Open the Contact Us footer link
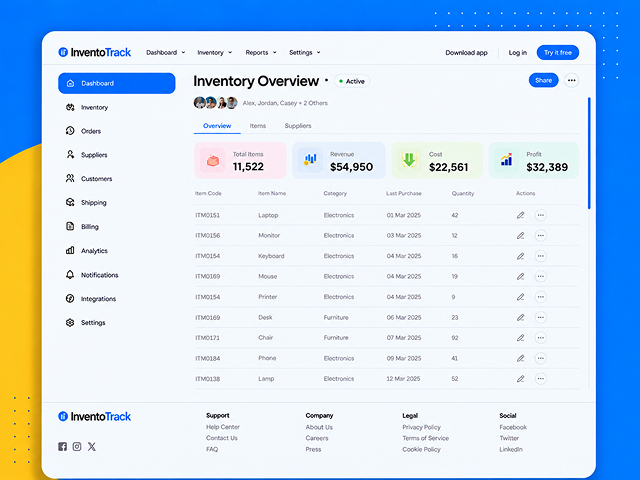This screenshot has height=480, width=640. coord(222,438)
